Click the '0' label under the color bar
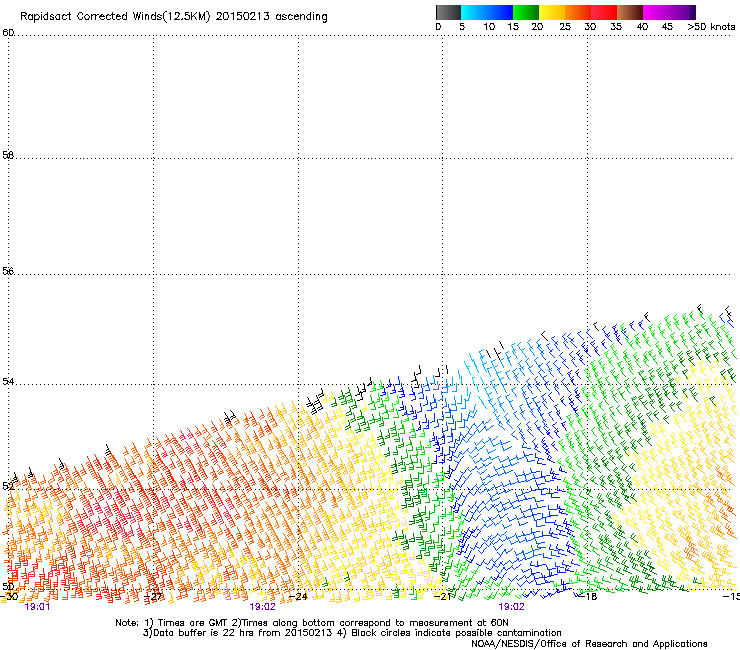 click(438, 27)
